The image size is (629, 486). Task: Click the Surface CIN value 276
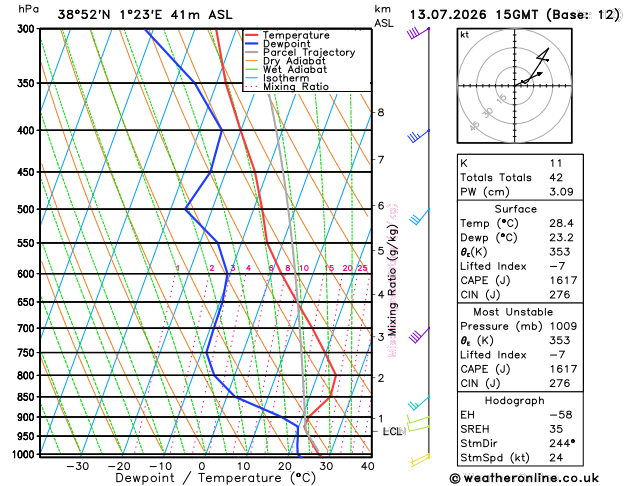tap(560, 295)
